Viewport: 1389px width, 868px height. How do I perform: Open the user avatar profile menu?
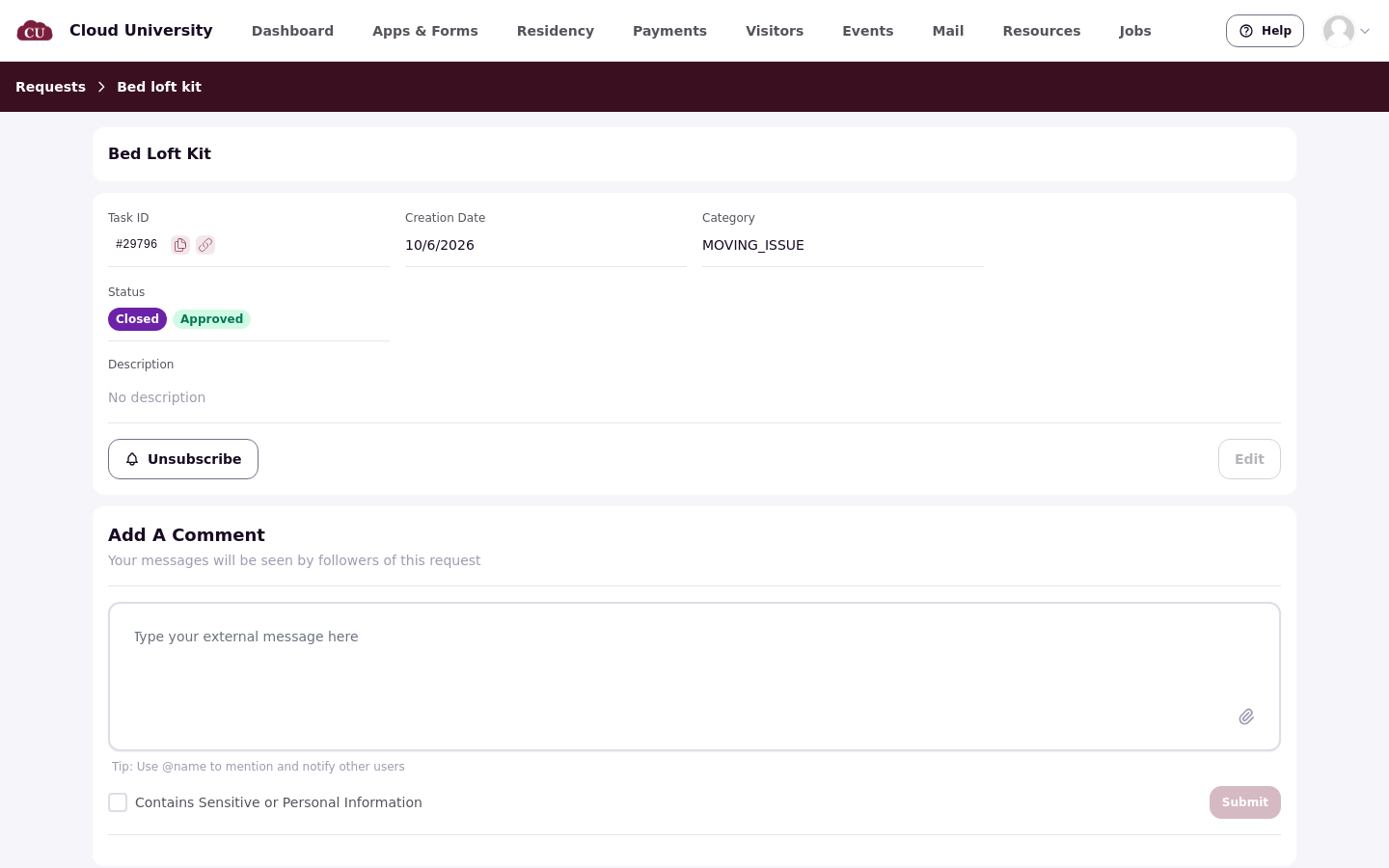[1347, 31]
